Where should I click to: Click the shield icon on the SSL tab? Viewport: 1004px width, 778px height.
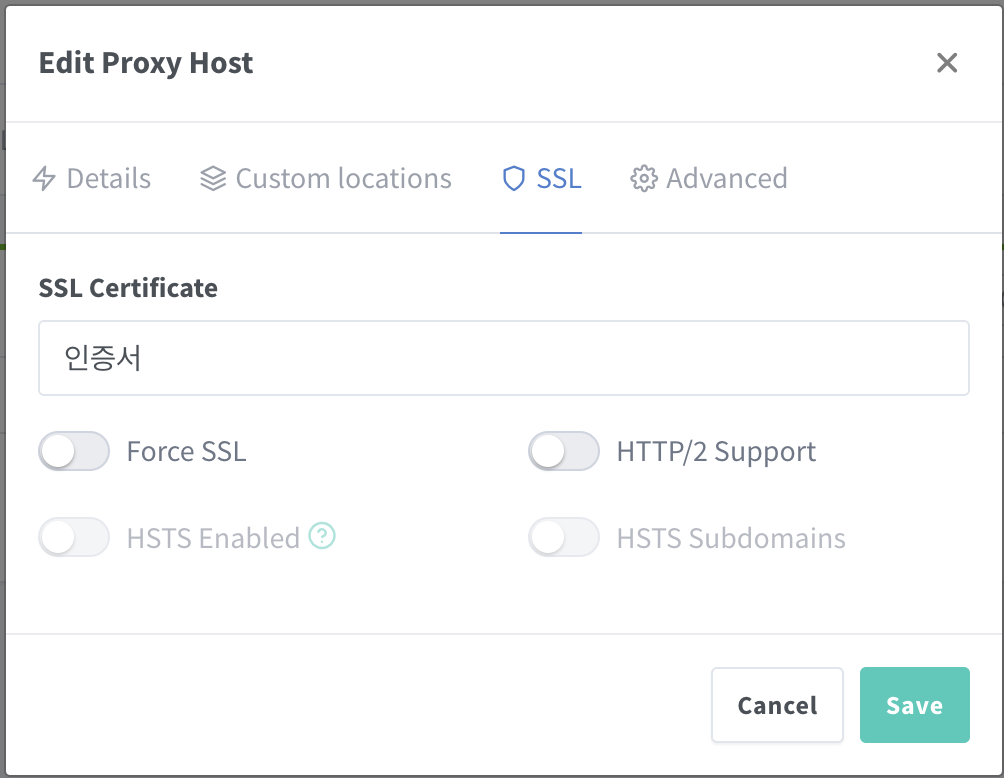pos(513,179)
